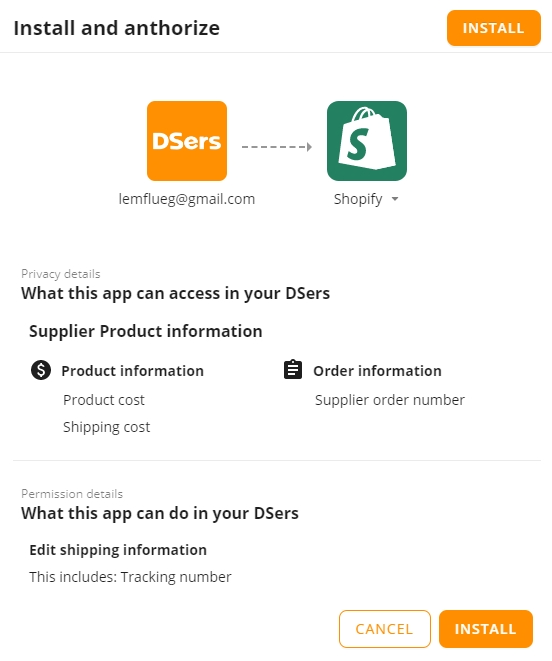Click the clipboard Order information icon
Screen dimensions: 552x661
293,370
